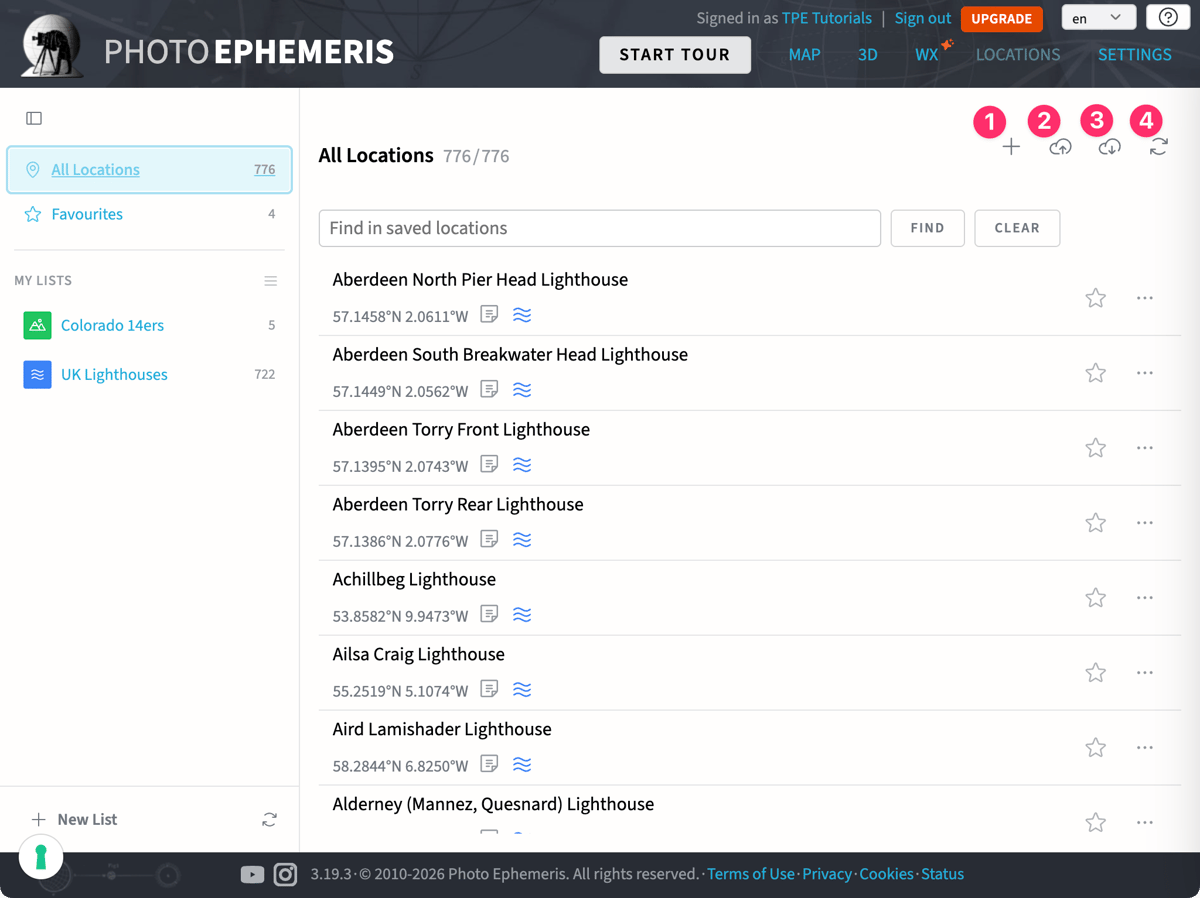The height and width of the screenshot is (898, 1200).
Task: Click the Sign out link
Action: pyautogui.click(x=923, y=18)
